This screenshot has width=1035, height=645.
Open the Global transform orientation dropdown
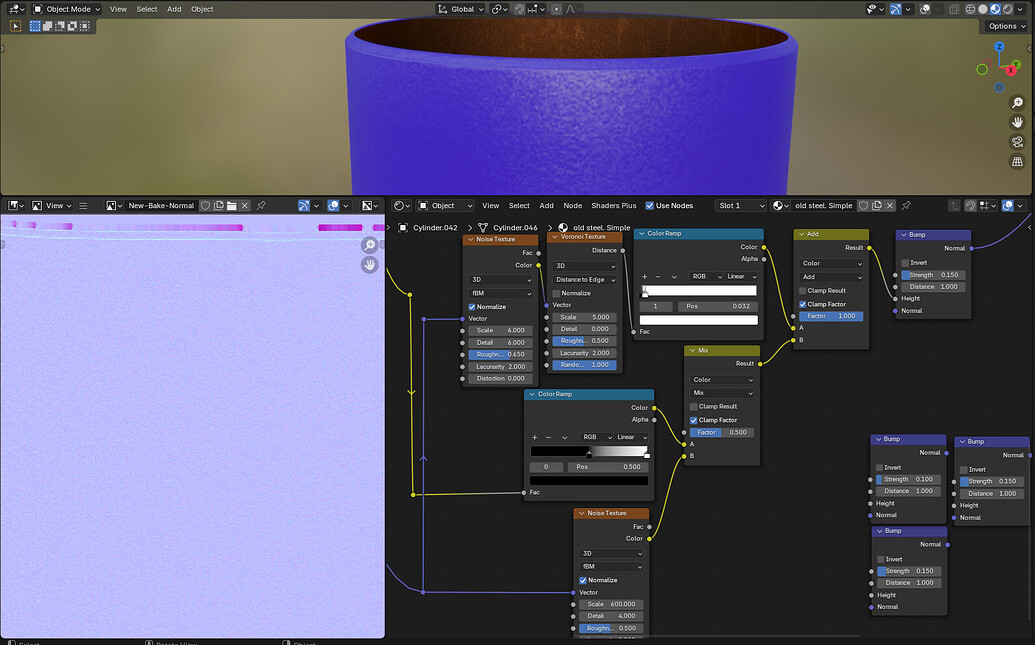(461, 9)
